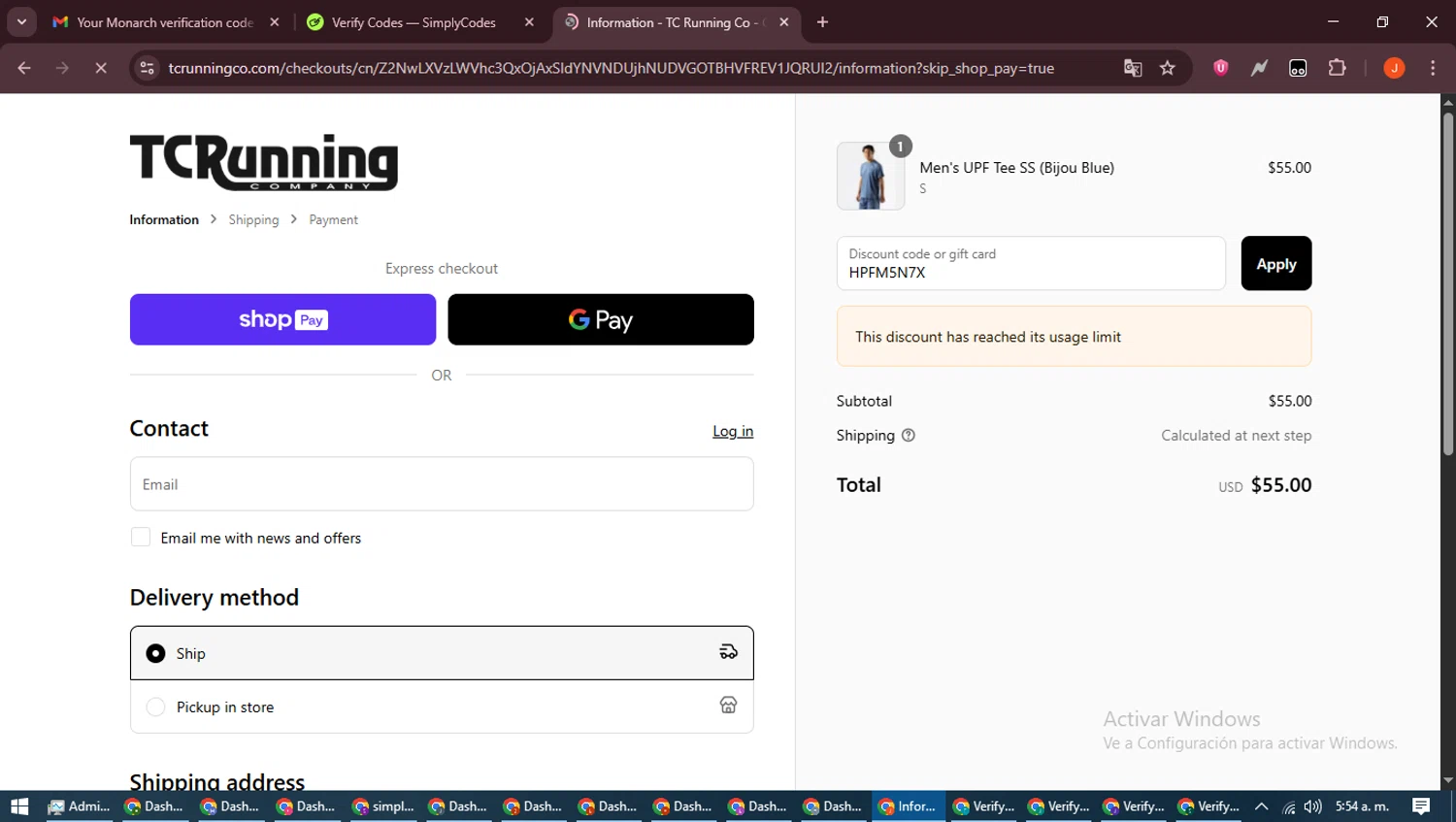Click the Log in link
Viewport: 1456px width, 822px height.
[733, 431]
